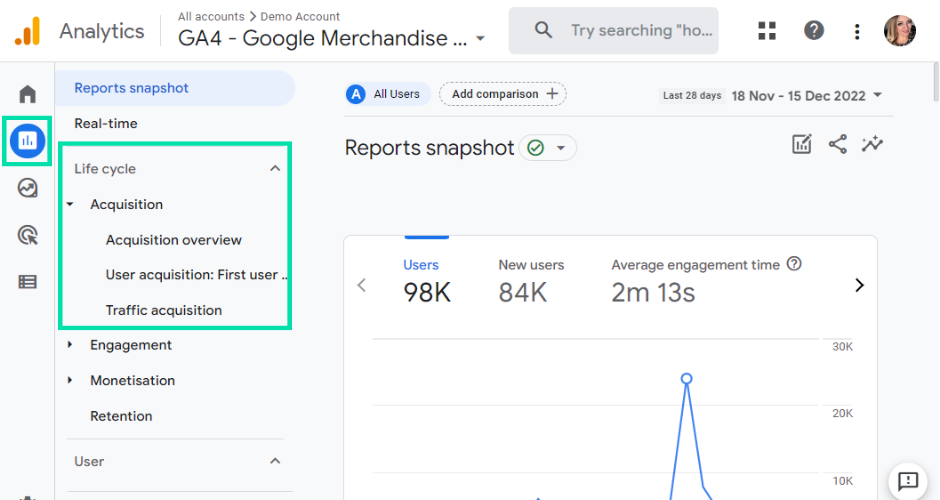Image resolution: width=940 pixels, height=500 pixels.
Task: Open the Insights sparkle icon
Action: [x=873, y=144]
